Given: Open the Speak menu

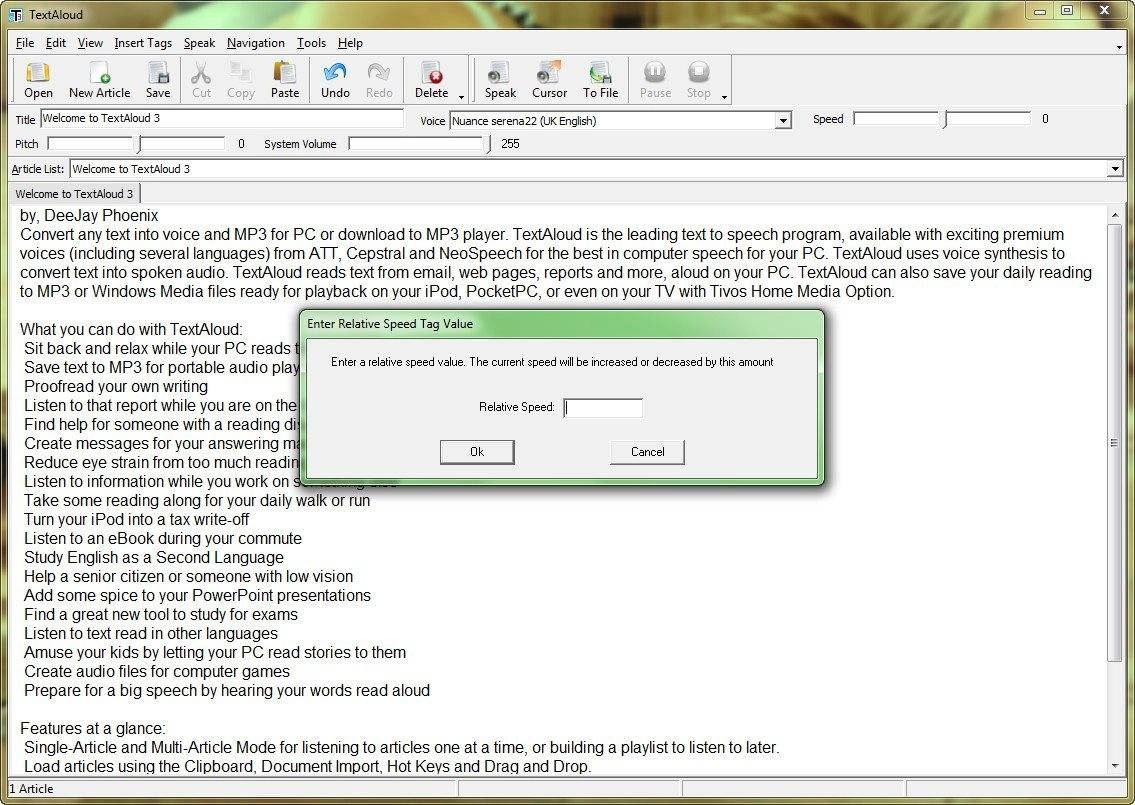Looking at the screenshot, I should point(199,43).
